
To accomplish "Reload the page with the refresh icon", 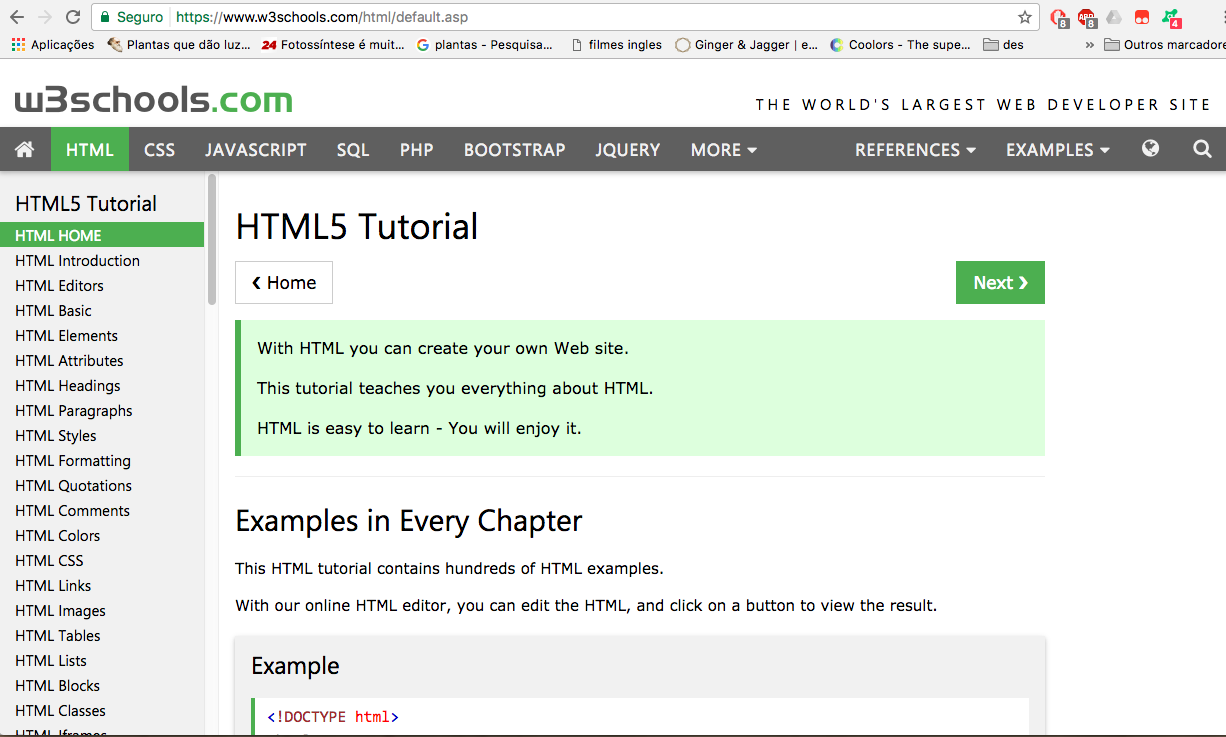I will [73, 17].
